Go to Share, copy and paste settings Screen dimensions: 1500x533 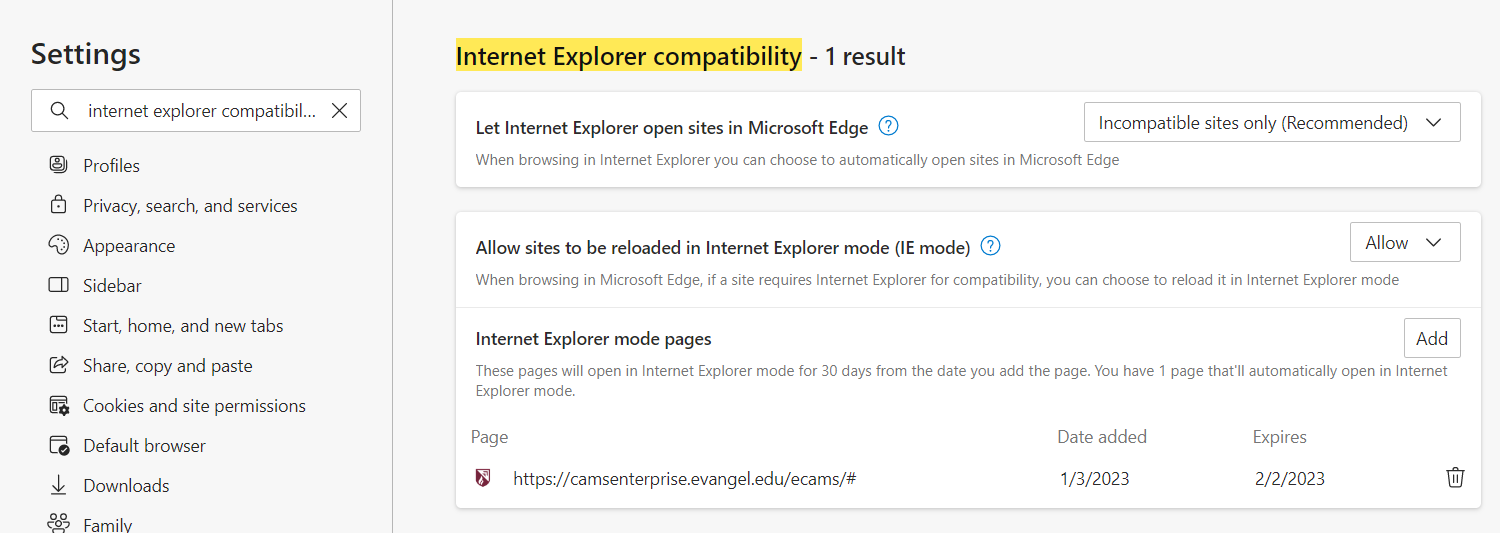click(168, 365)
